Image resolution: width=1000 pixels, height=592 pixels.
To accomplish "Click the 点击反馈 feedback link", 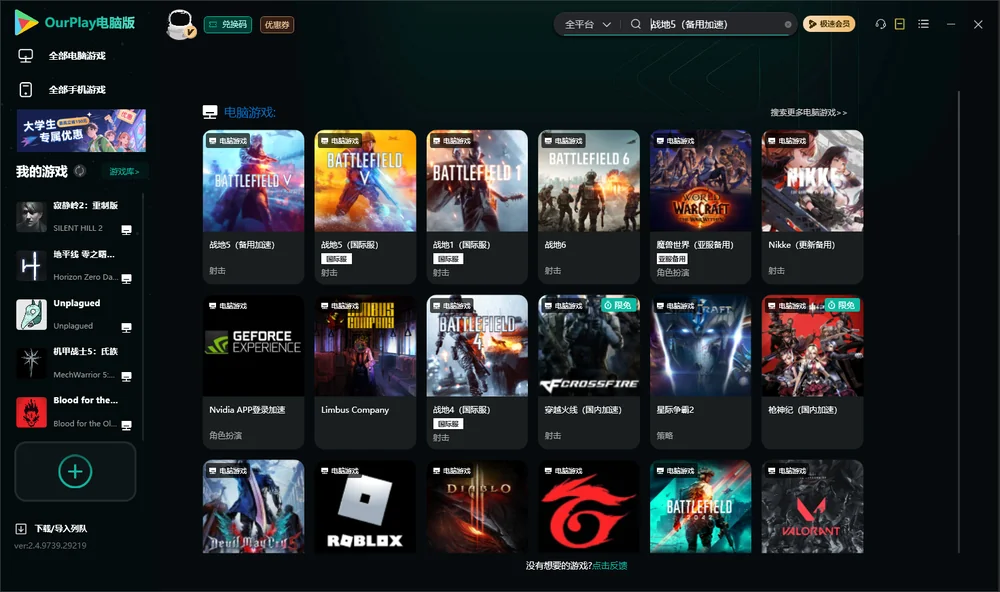I will tap(610, 565).
